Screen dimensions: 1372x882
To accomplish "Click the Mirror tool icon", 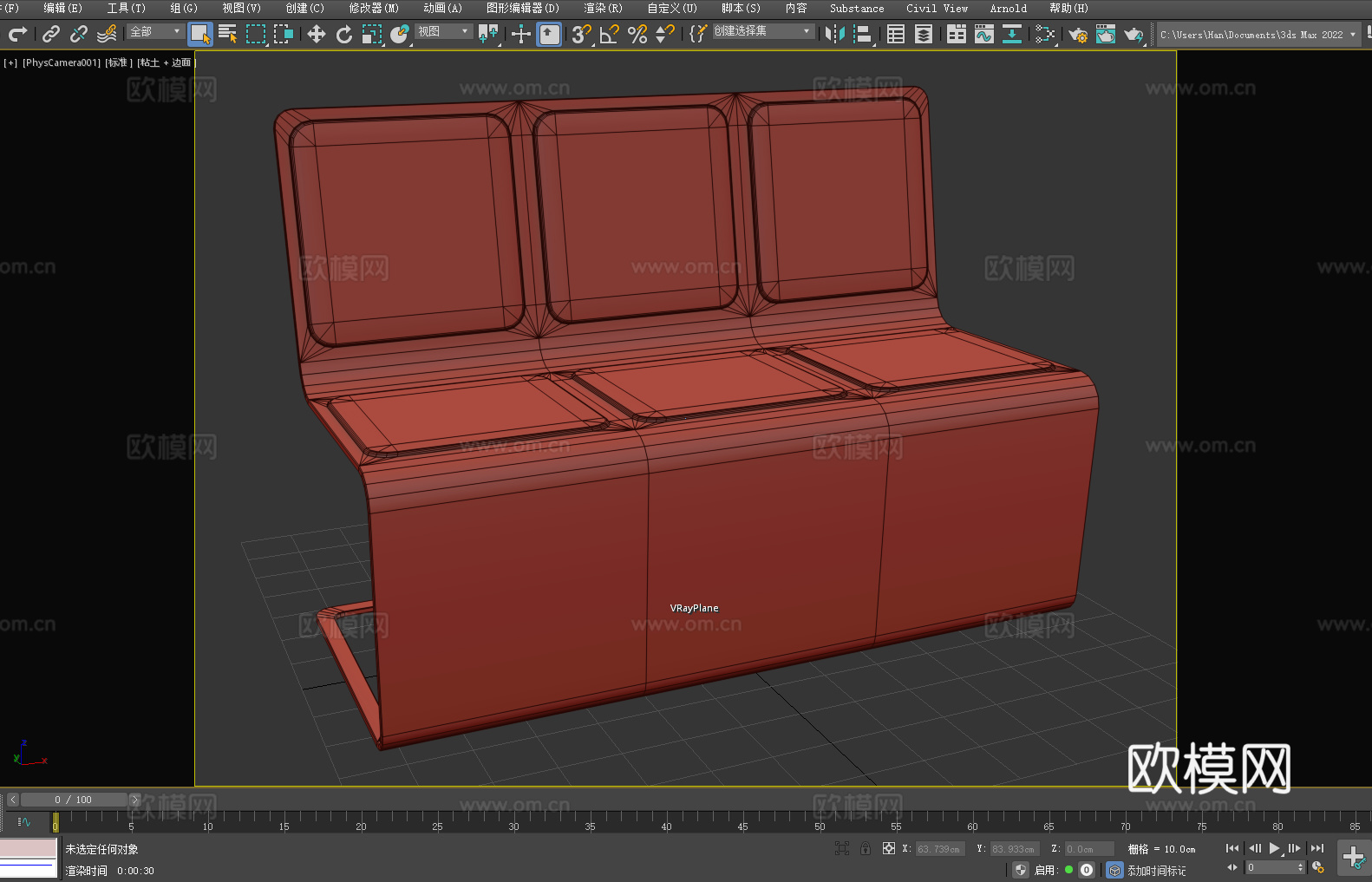I will click(x=835, y=34).
